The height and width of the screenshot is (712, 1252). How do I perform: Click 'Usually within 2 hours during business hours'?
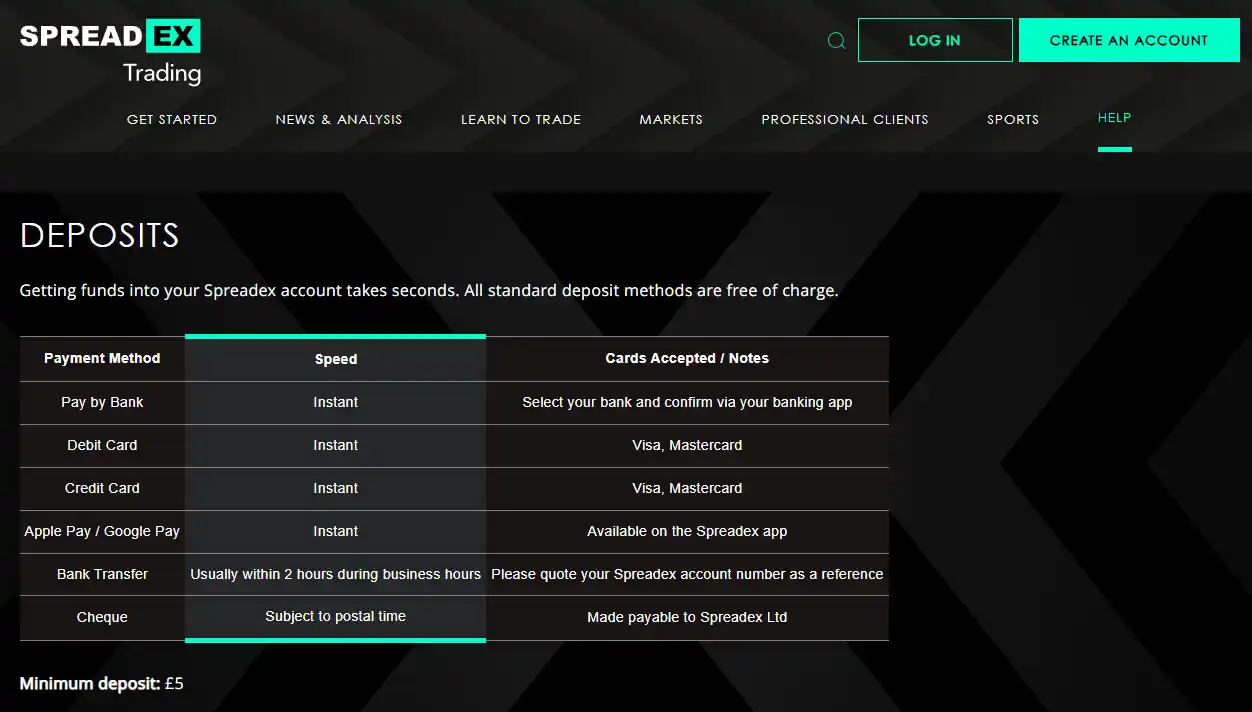[336, 574]
